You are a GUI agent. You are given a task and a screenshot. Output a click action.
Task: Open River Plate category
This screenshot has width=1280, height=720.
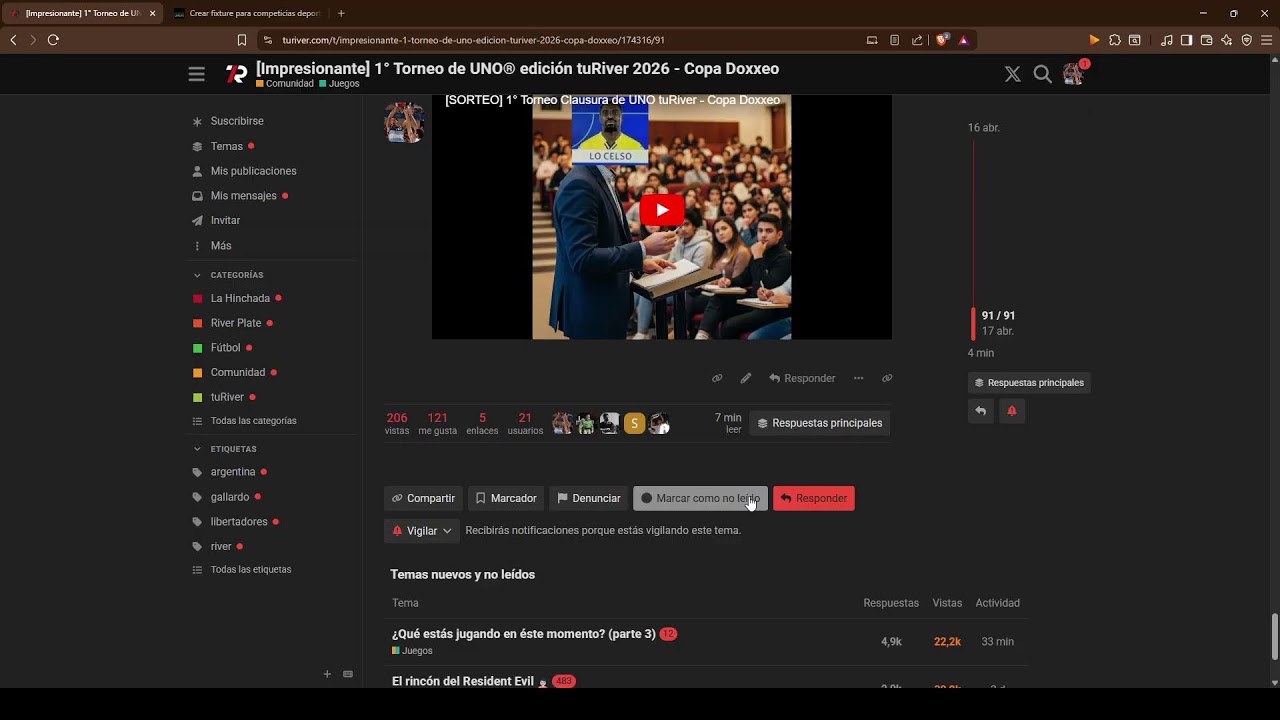point(235,323)
